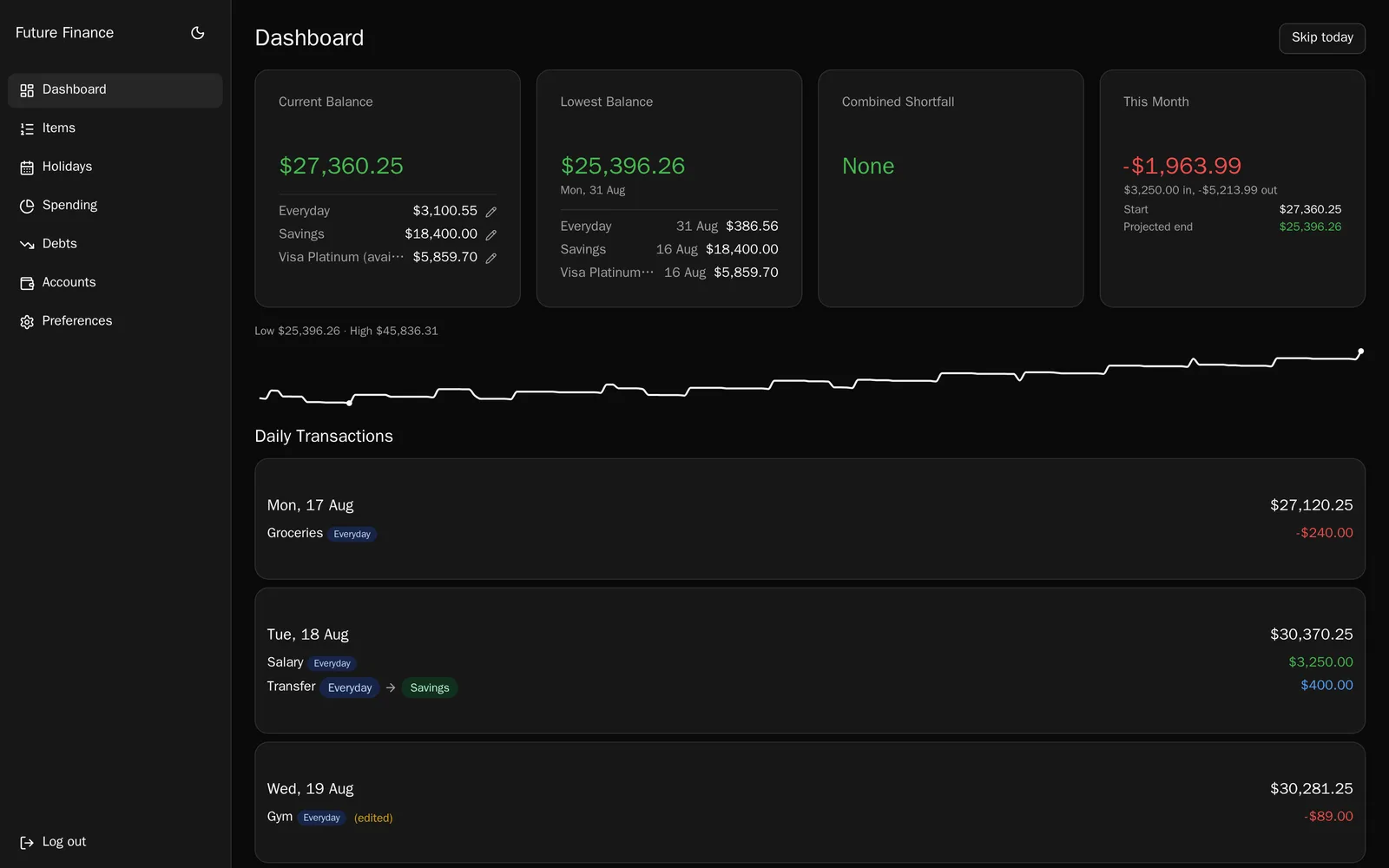
Task: Click the arrow between Everyday and Savings
Action: pos(391,687)
